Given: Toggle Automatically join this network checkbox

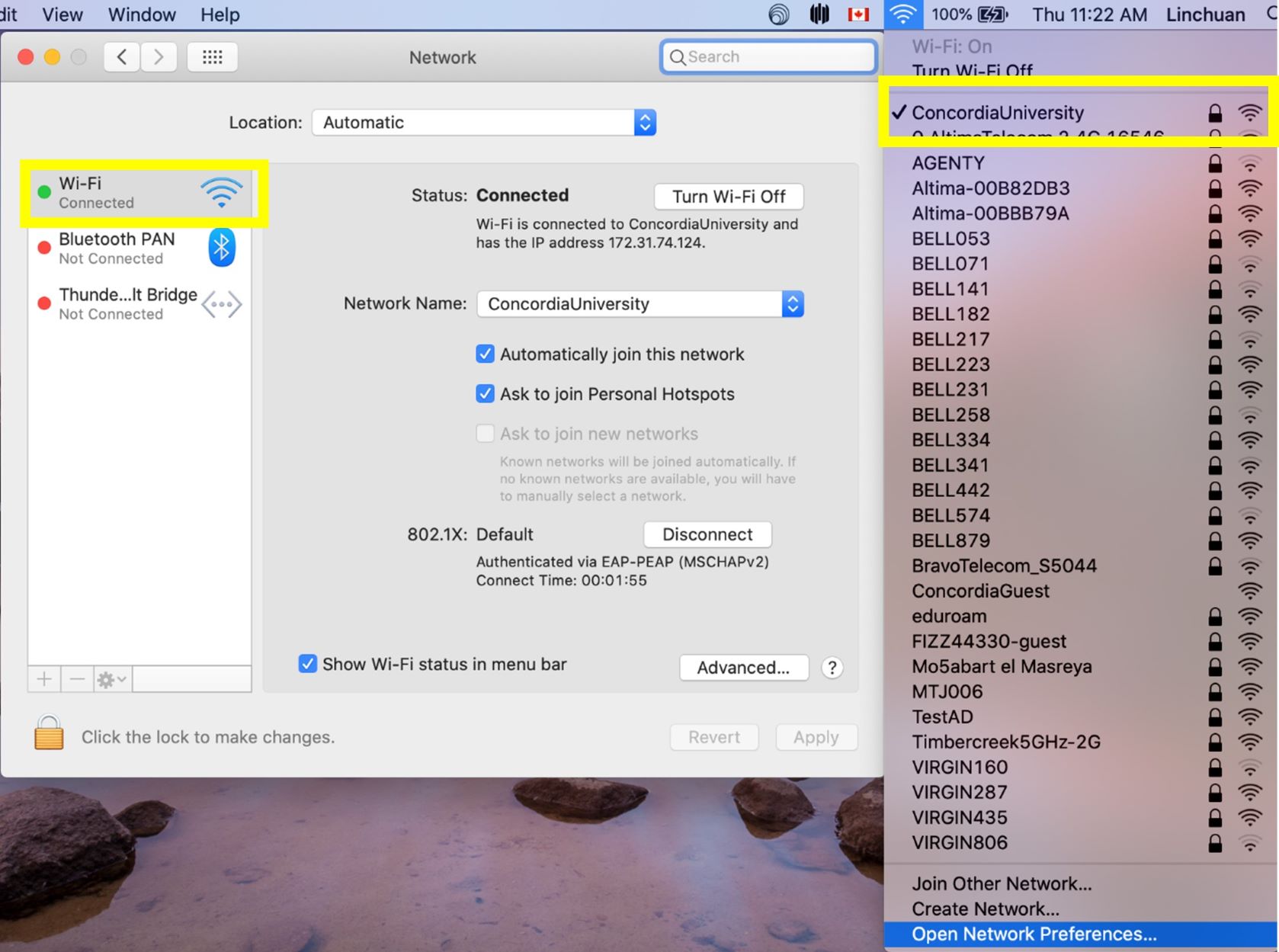Looking at the screenshot, I should click(485, 354).
